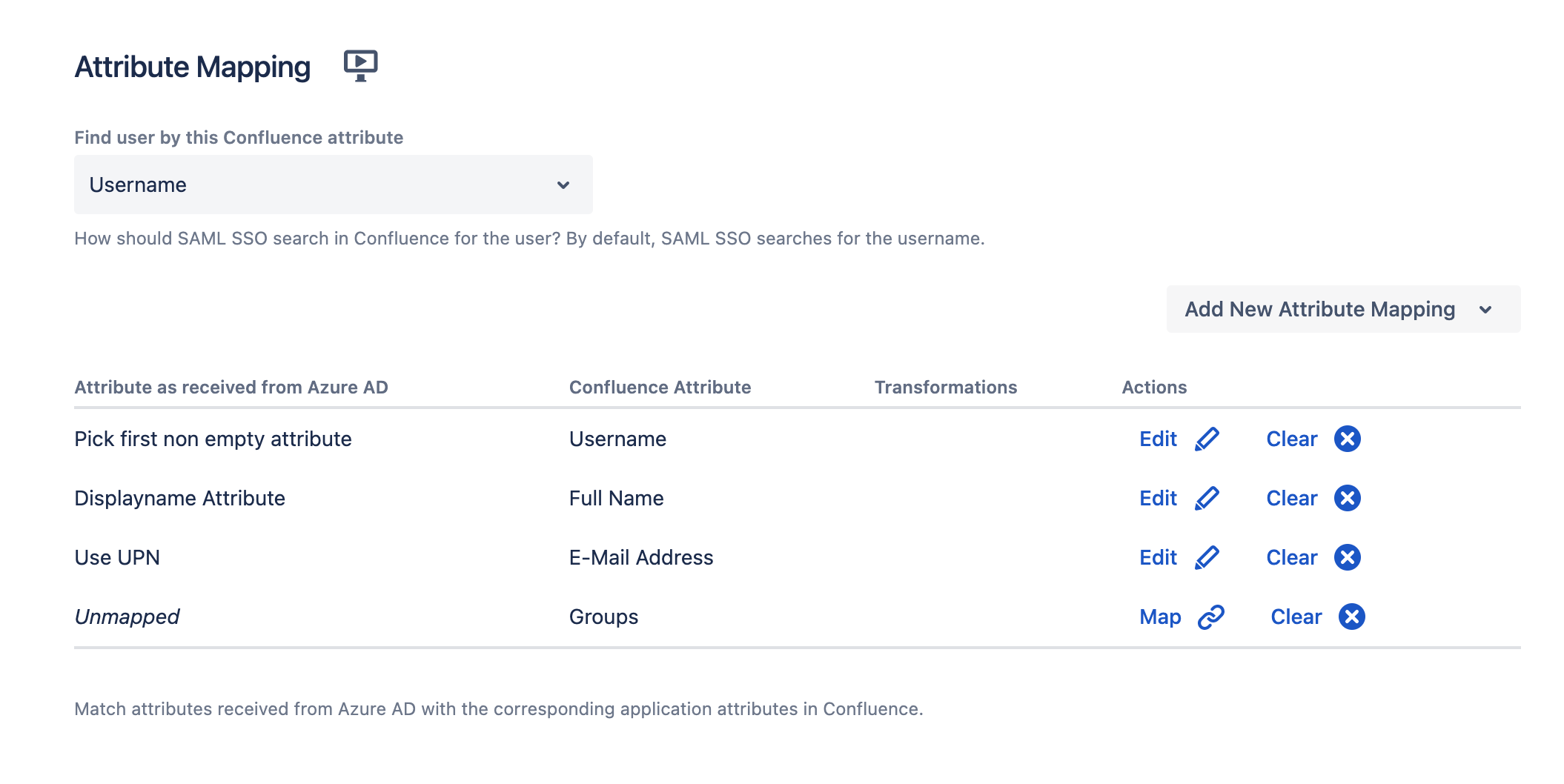
Task: Click the chain link icon for Groups
Action: coord(1210,617)
